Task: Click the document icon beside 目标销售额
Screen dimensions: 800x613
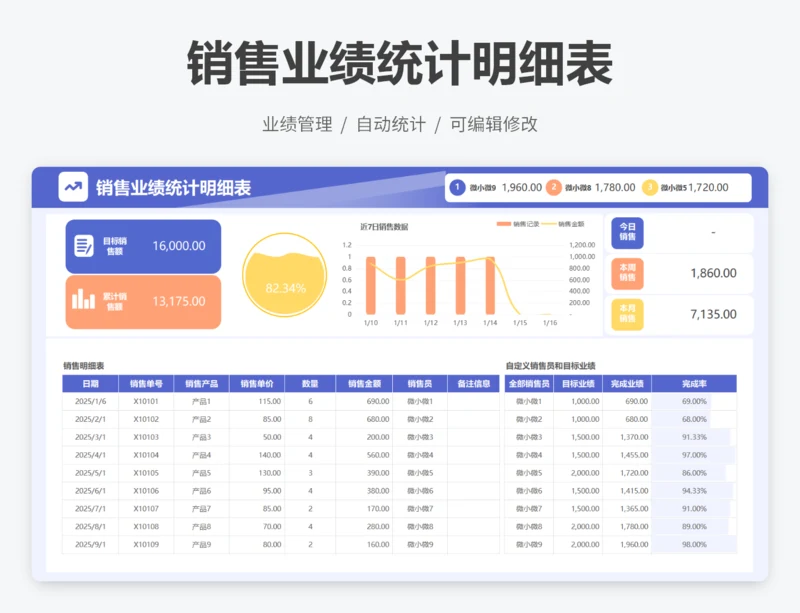Action: (84, 246)
